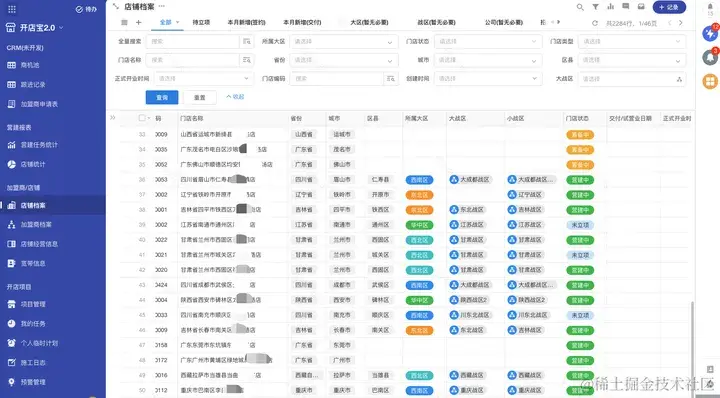
Task: Open the 大战区 selector field
Action: pyautogui.click(x=632, y=78)
